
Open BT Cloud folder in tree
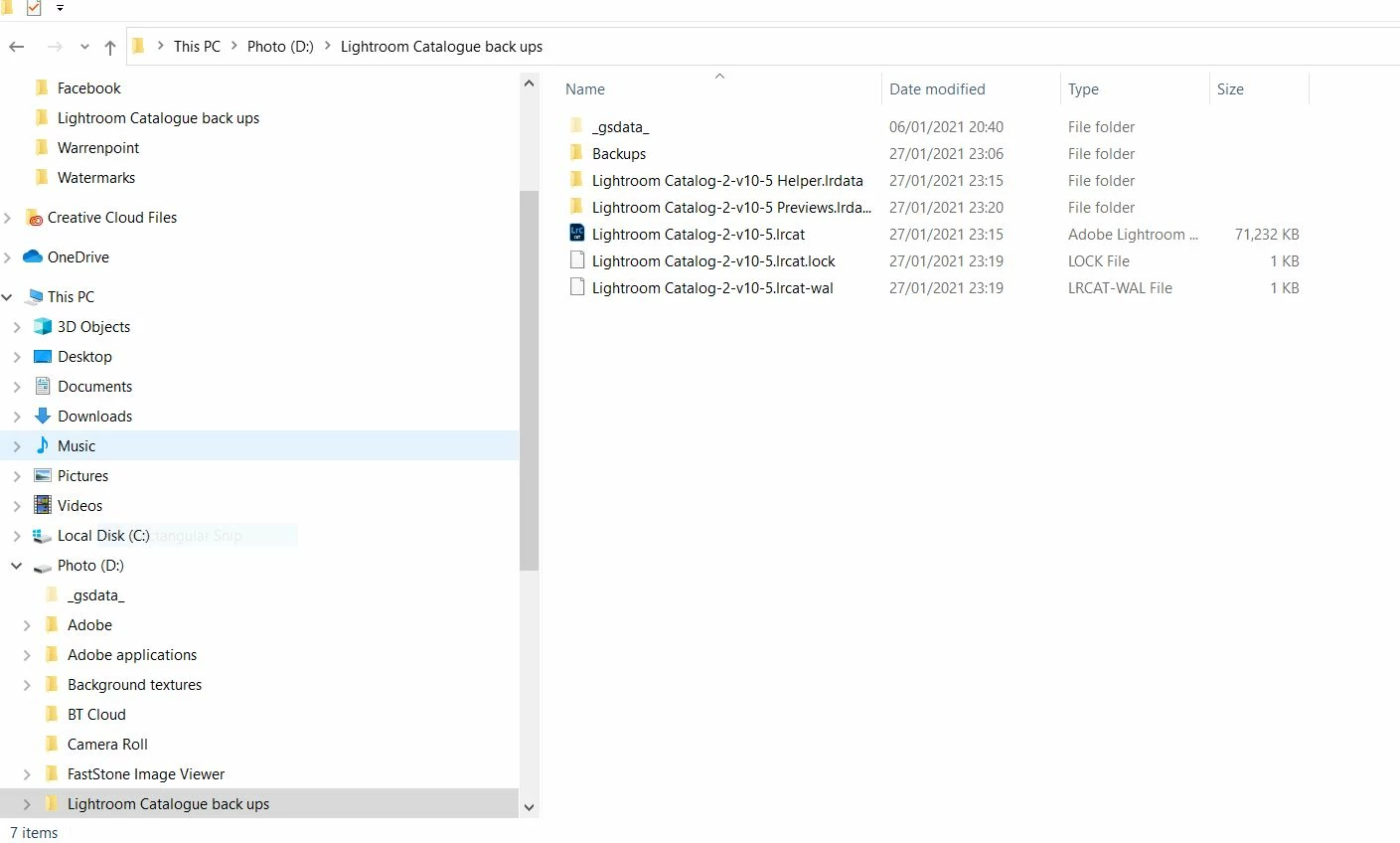click(x=96, y=715)
